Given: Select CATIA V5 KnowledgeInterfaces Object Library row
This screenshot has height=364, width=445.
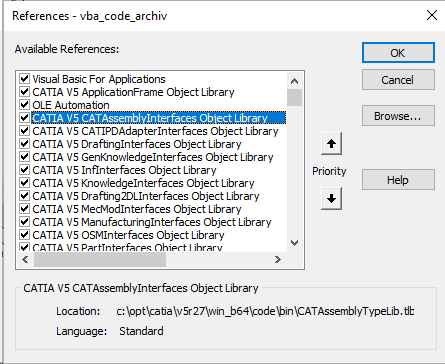Looking at the screenshot, I should pyautogui.click(x=143, y=183).
